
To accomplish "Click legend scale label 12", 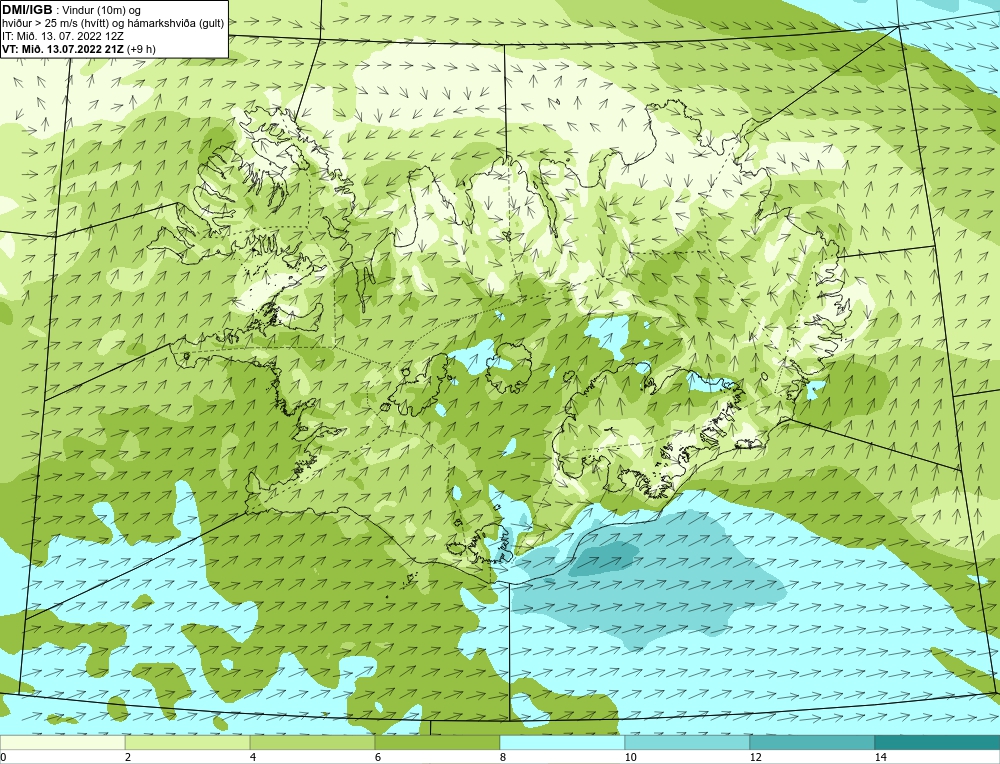I will tap(755, 757).
